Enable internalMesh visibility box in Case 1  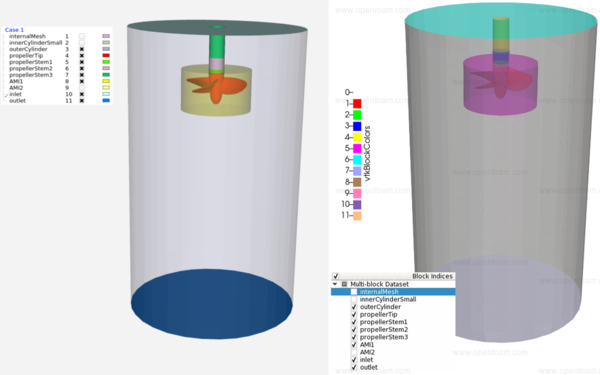tap(82, 36)
